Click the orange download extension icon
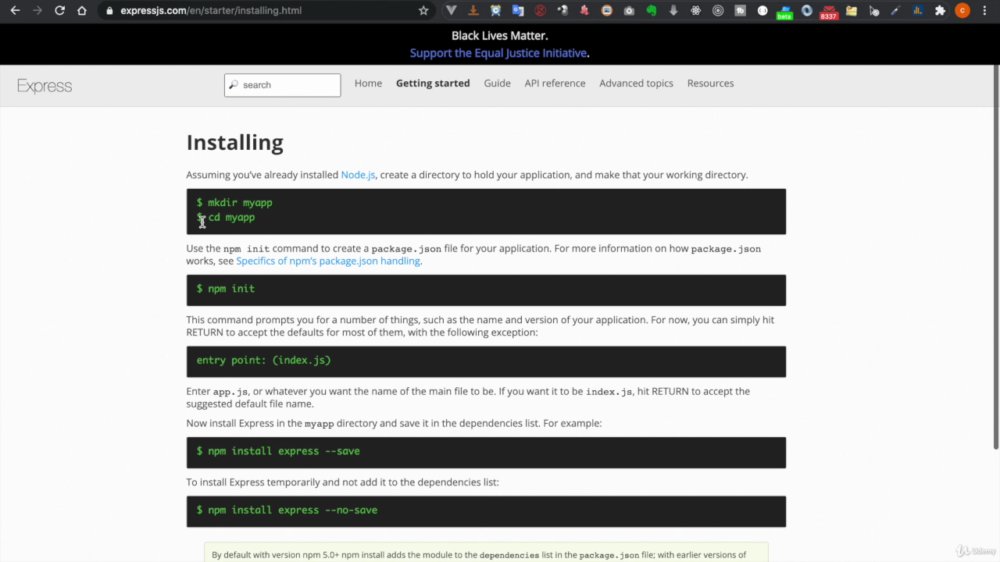 pyautogui.click(x=473, y=10)
